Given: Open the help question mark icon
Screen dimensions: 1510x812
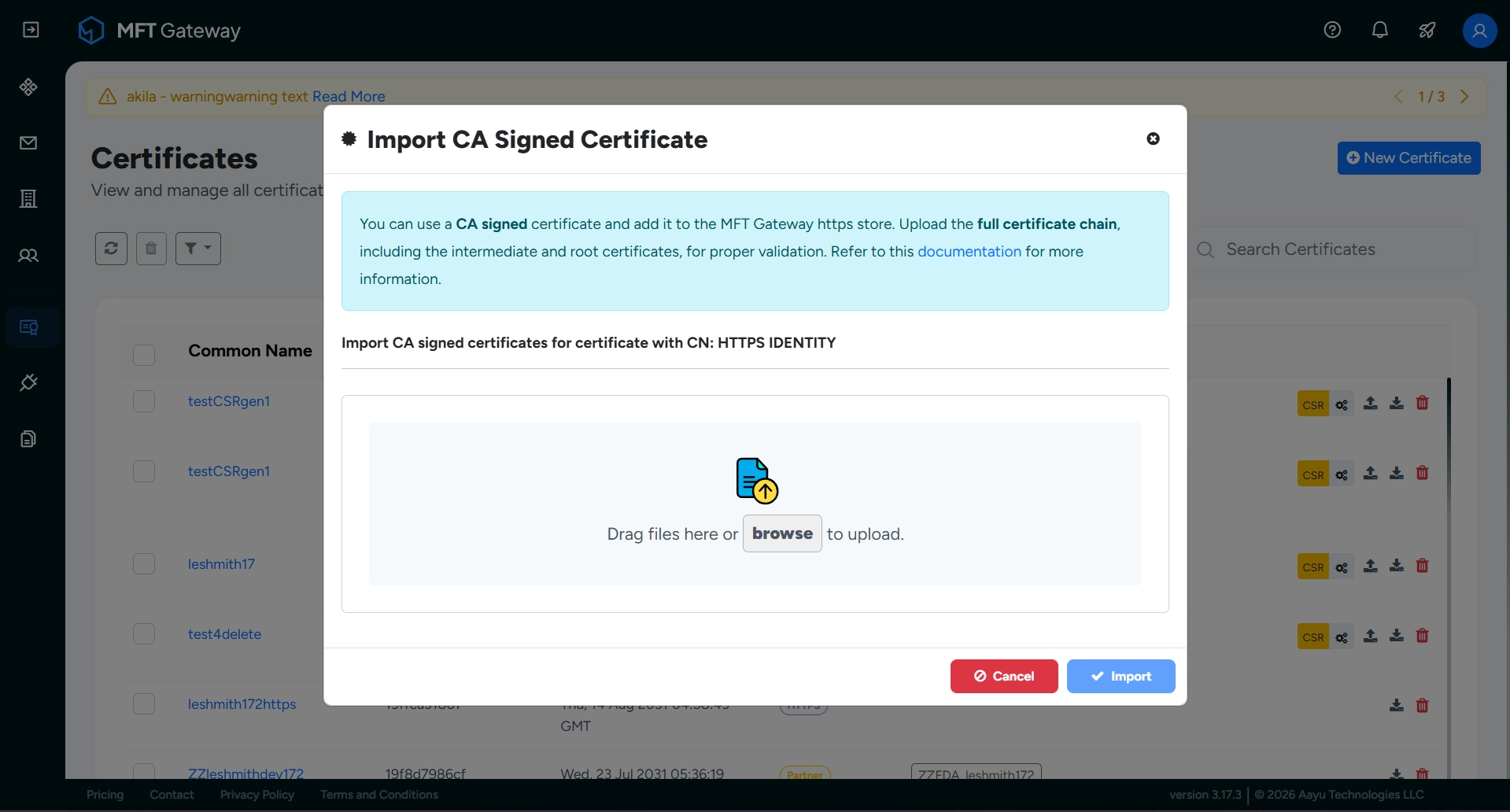Looking at the screenshot, I should pyautogui.click(x=1332, y=30).
